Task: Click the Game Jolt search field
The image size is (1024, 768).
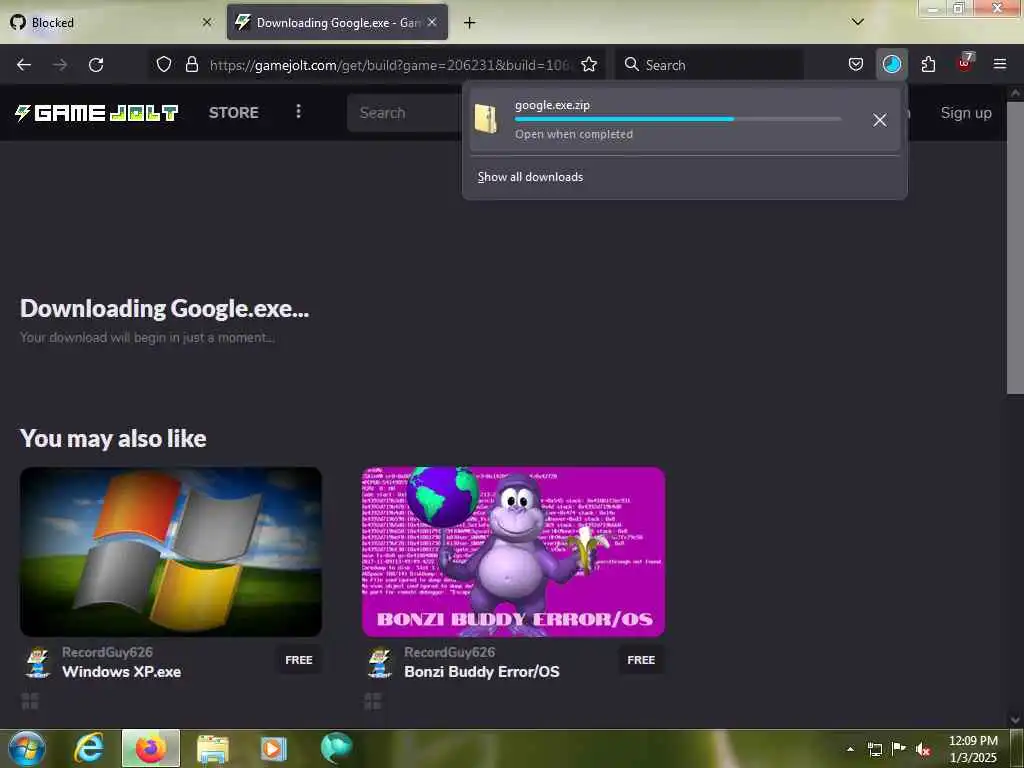Action: pos(405,112)
